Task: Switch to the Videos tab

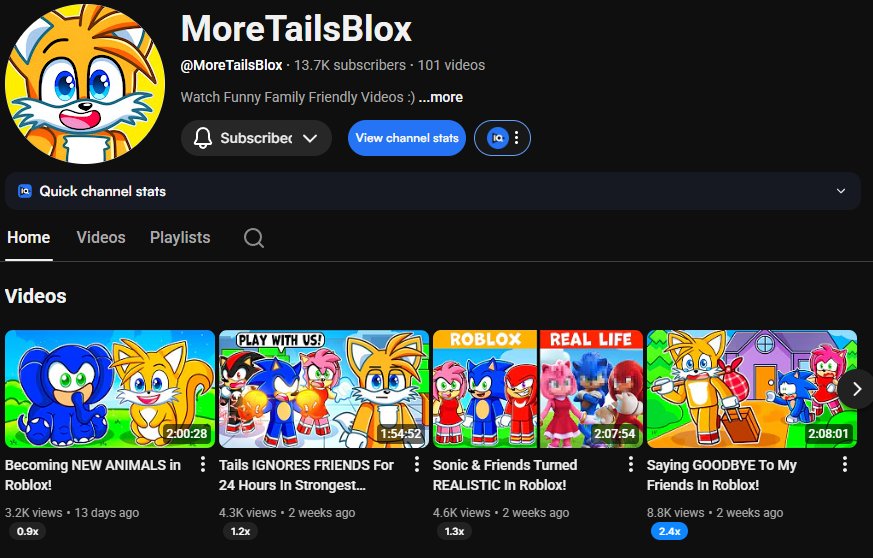Action: pos(101,238)
